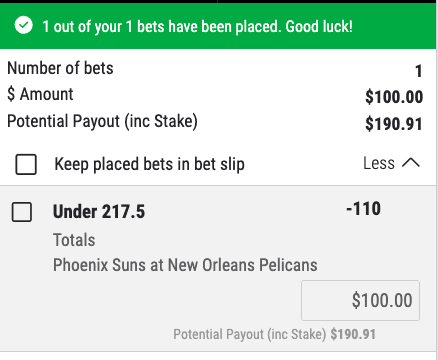
Task: Click the -110 odds value
Action: (x=363, y=209)
